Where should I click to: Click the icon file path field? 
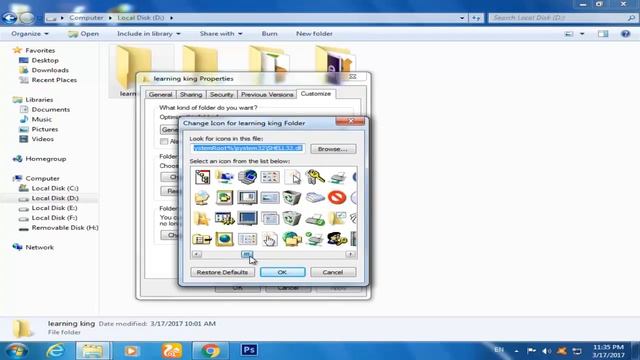tap(248, 148)
